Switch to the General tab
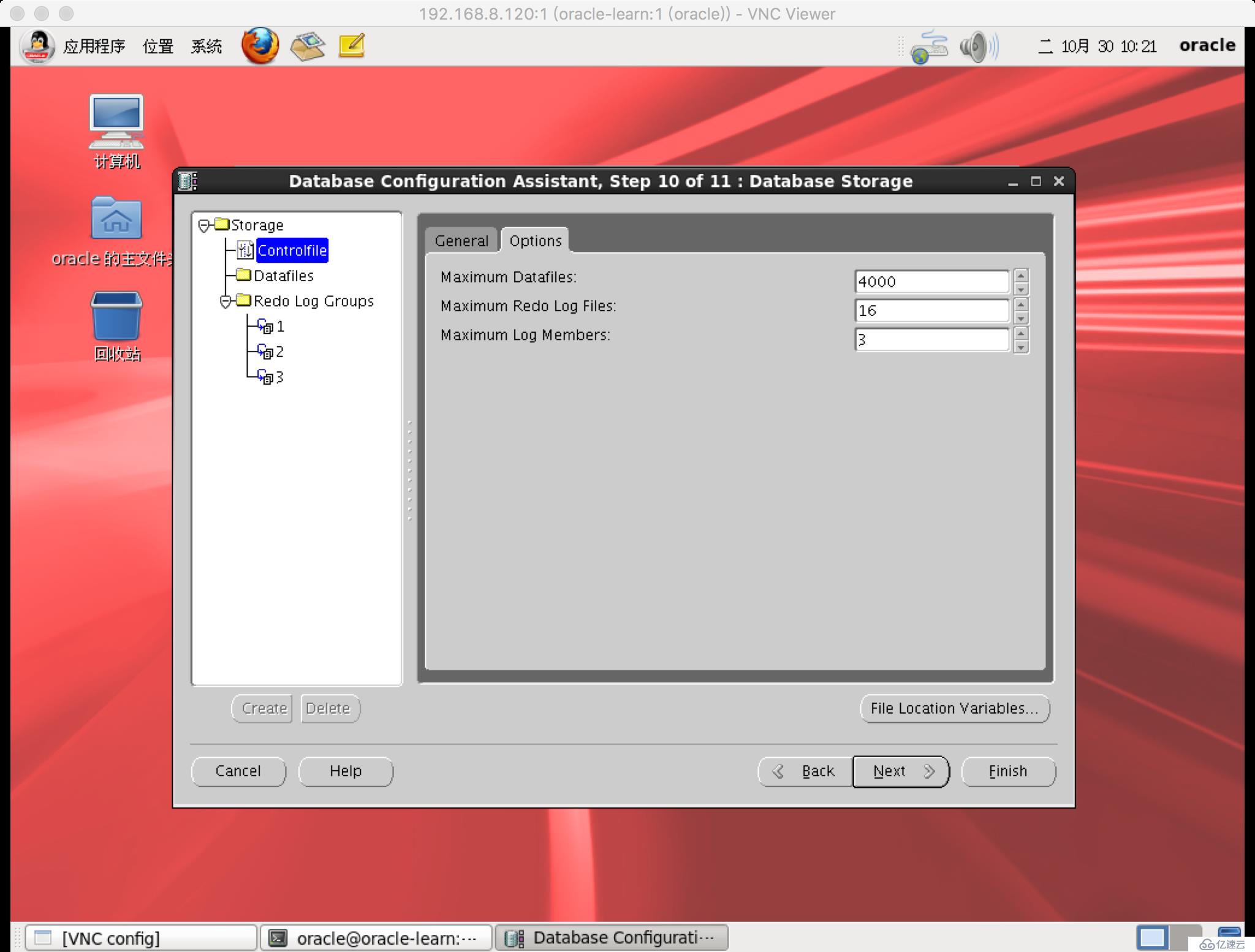The image size is (1255, 952). point(461,241)
